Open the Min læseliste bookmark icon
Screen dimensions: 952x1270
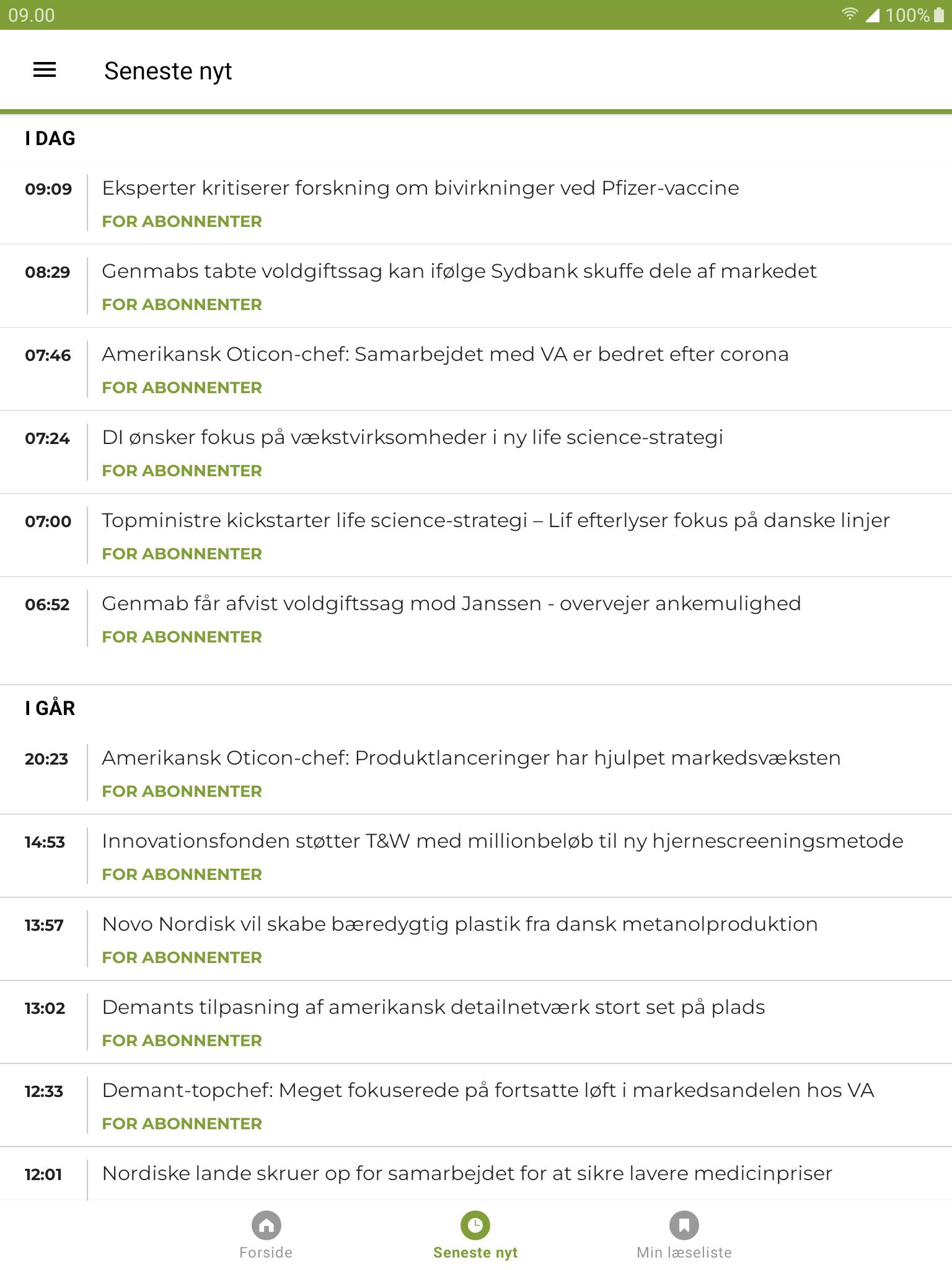click(x=684, y=1225)
